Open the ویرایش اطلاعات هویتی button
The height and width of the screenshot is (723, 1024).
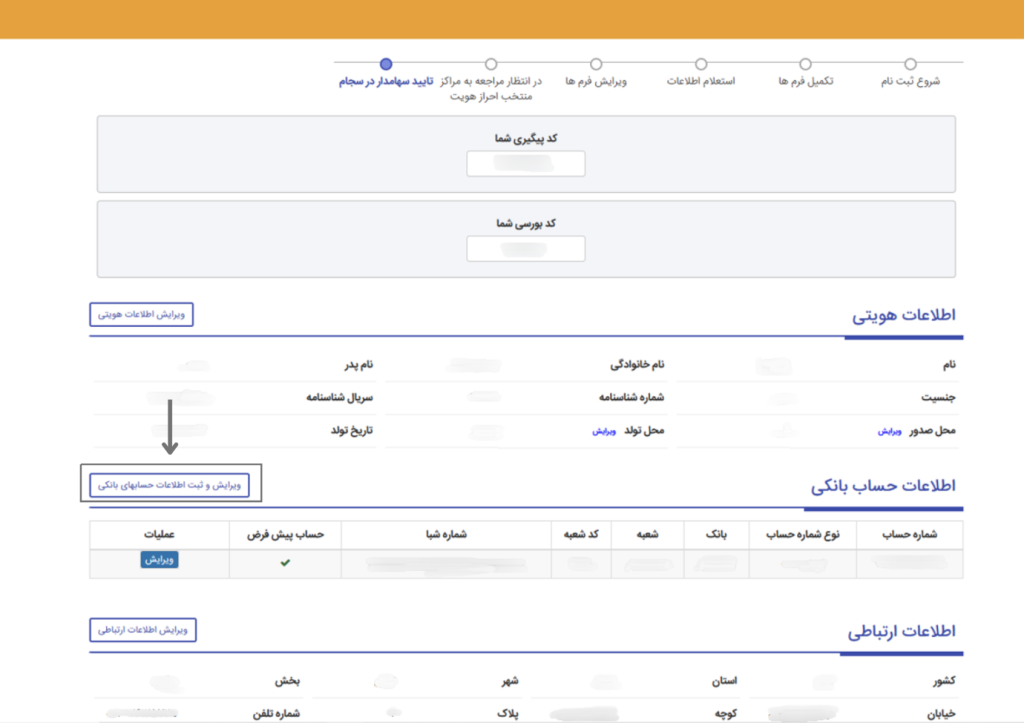pyautogui.click(x=141, y=315)
